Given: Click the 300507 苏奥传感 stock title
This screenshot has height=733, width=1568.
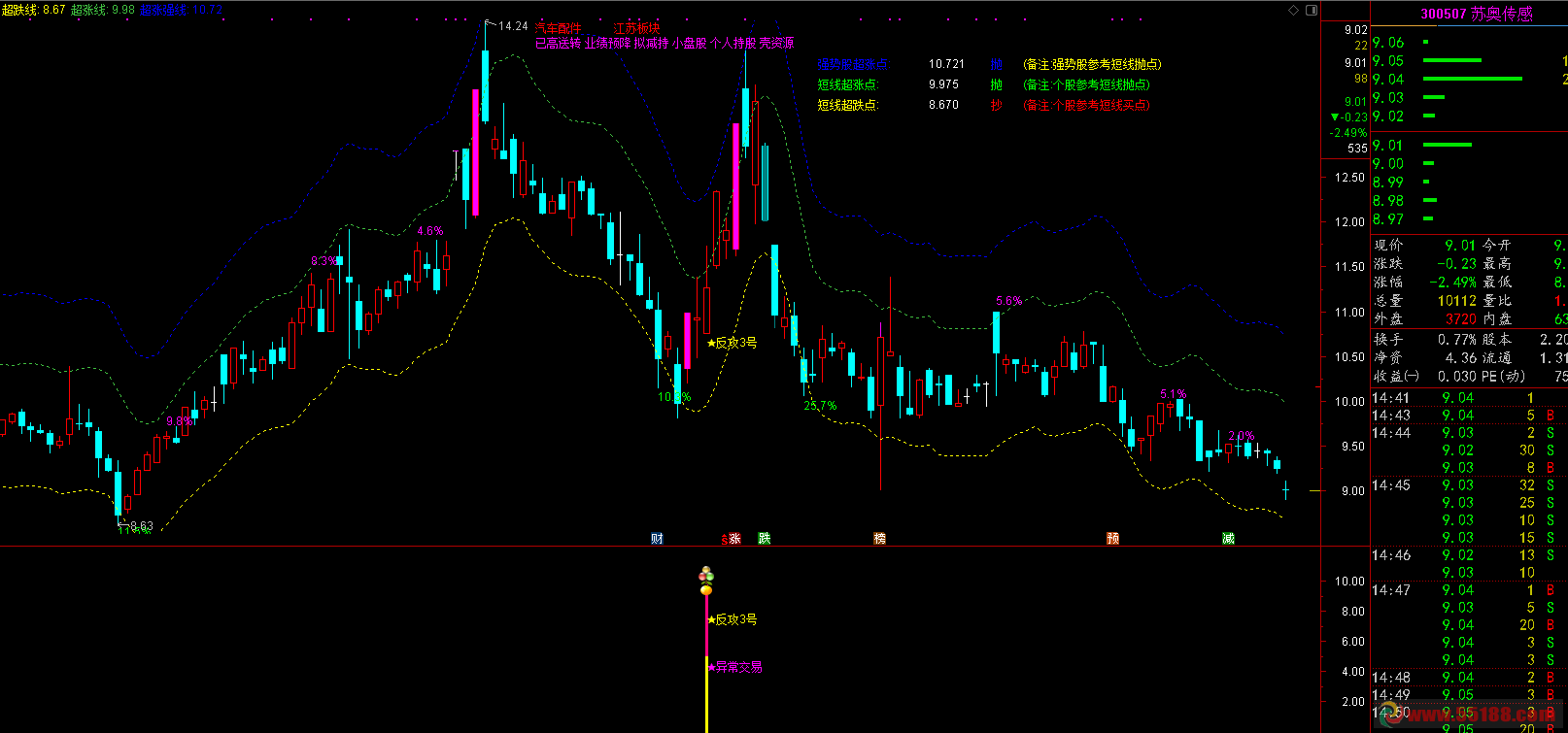Looking at the screenshot, I should [x=1476, y=14].
